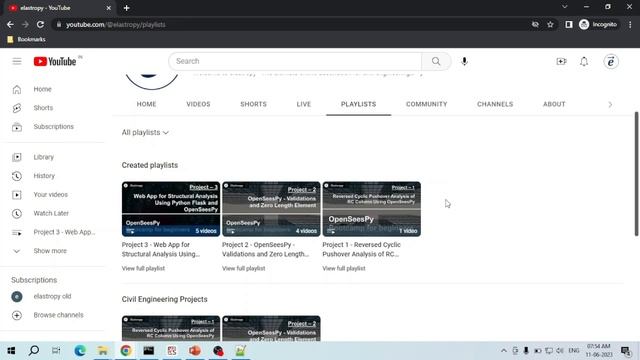Open Task View on taskbar

[56, 351]
